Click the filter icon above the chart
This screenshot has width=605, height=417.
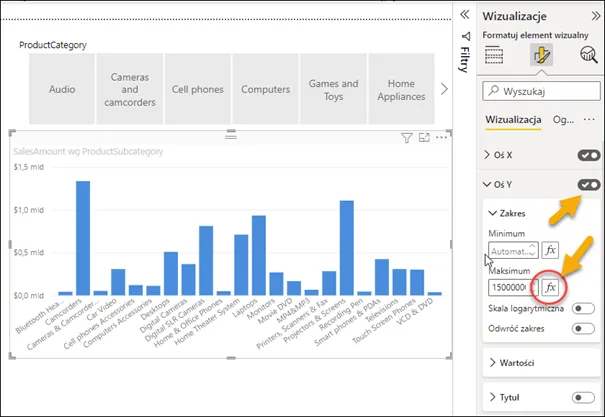pos(407,138)
